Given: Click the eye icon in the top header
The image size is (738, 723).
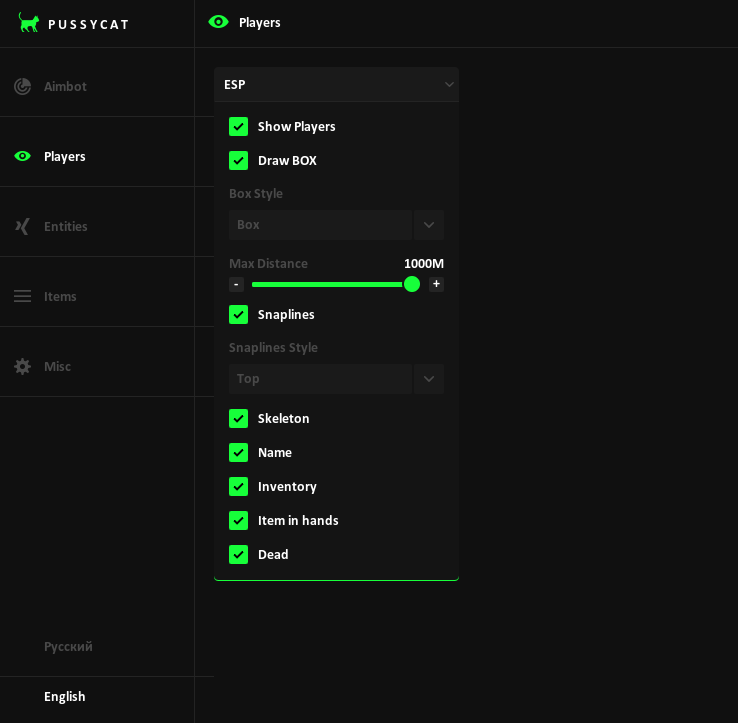Looking at the screenshot, I should point(218,22).
